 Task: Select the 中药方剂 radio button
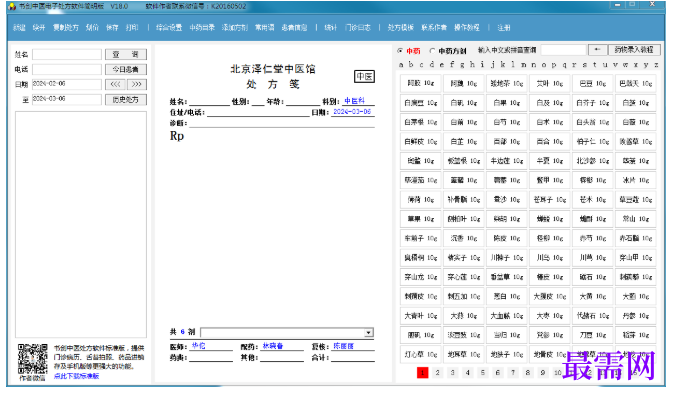click(x=432, y=51)
